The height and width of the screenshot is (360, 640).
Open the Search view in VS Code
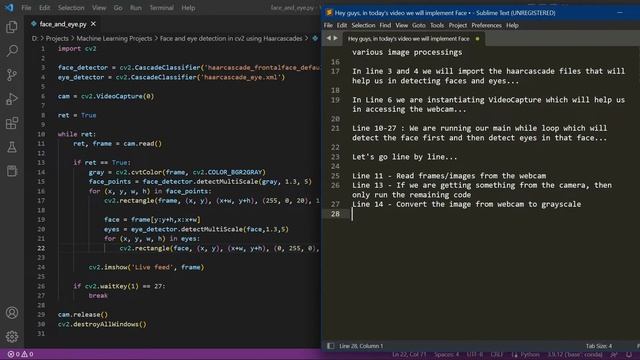point(12,51)
